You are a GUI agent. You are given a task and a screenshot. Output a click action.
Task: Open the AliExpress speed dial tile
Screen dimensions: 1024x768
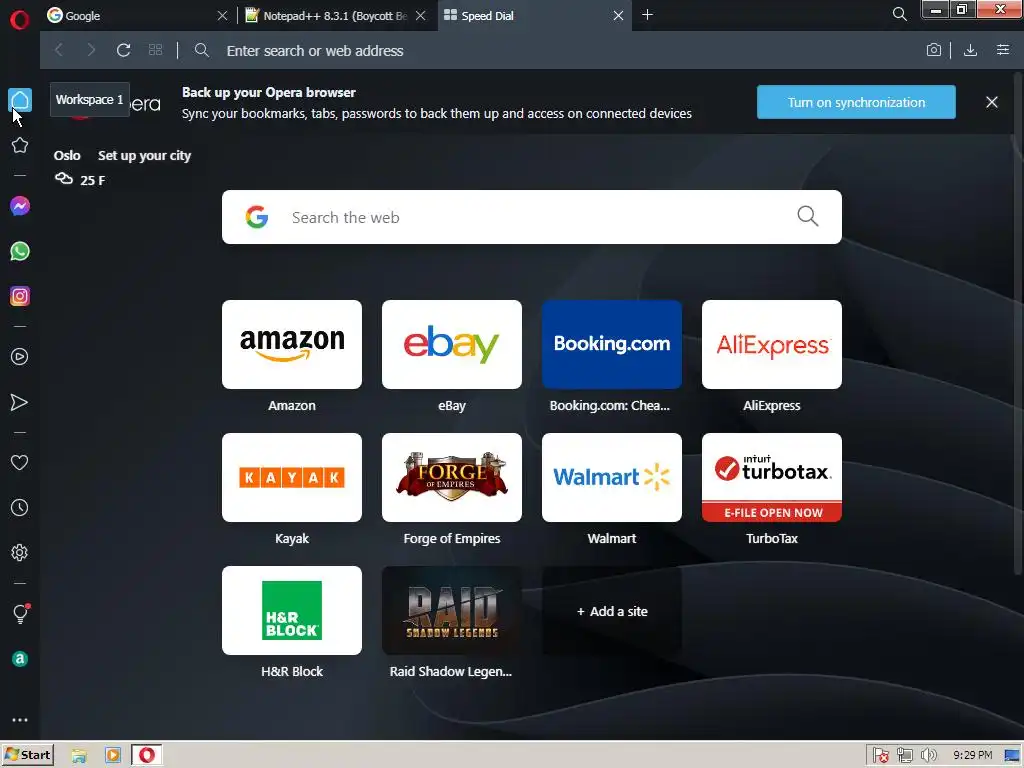(772, 345)
